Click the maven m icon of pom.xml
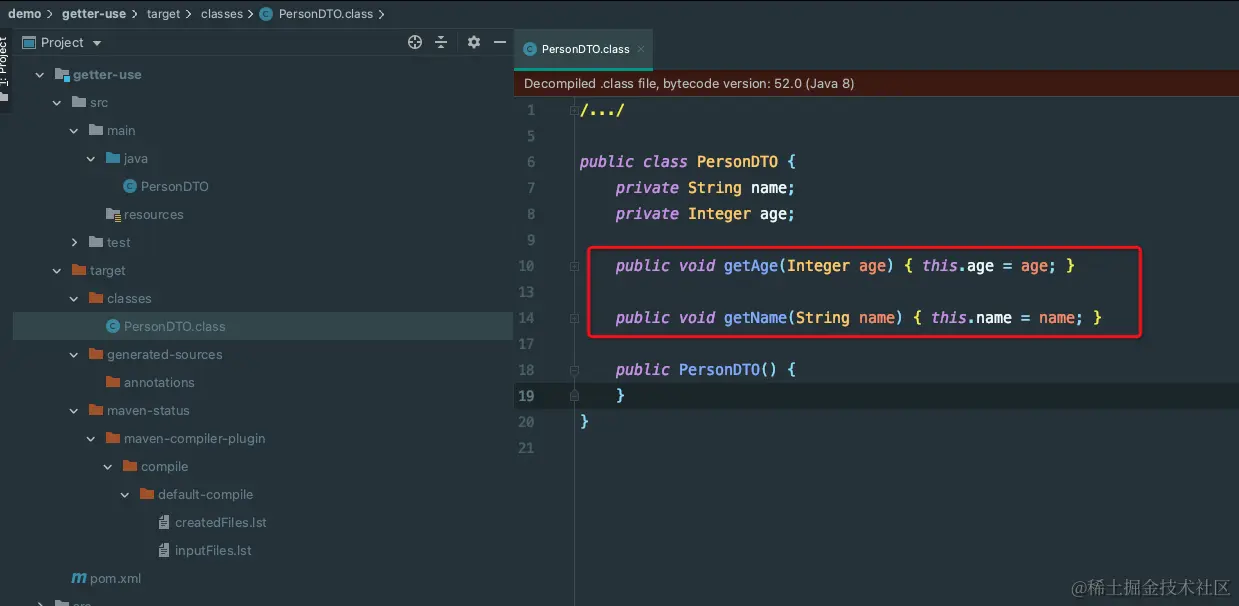Screen dimensions: 1239x606 click(x=79, y=579)
